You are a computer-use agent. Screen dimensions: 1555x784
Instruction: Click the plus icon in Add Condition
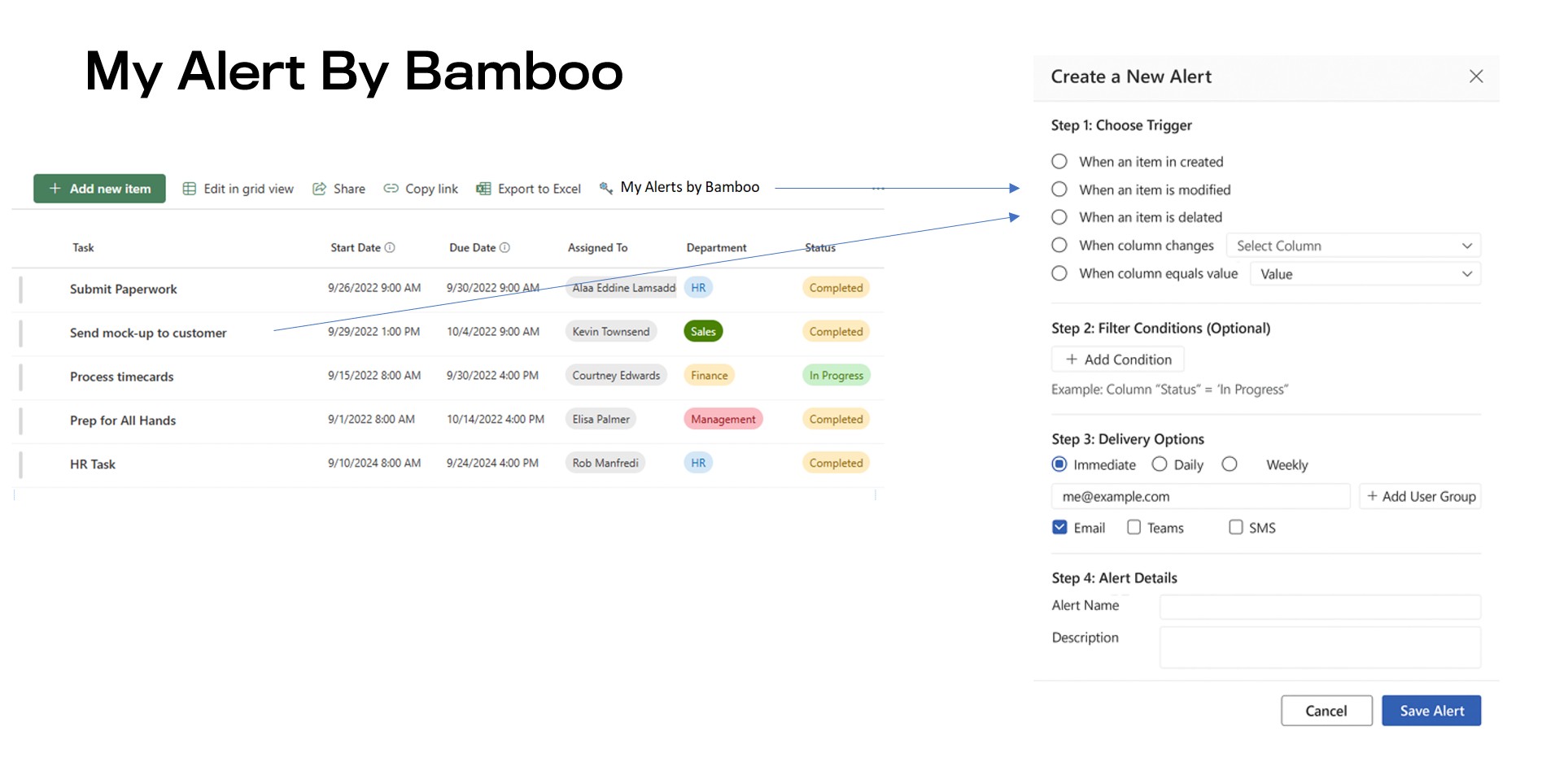tap(1072, 359)
